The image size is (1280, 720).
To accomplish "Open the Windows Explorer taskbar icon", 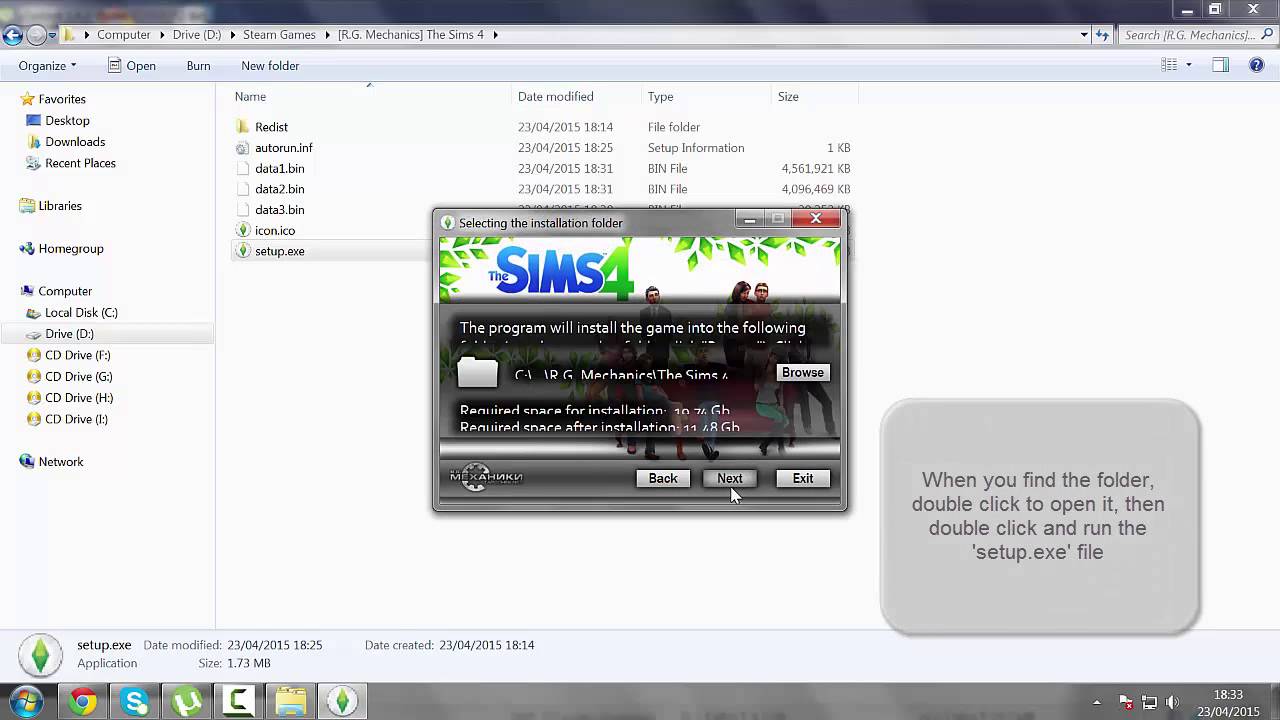I will click(x=291, y=702).
